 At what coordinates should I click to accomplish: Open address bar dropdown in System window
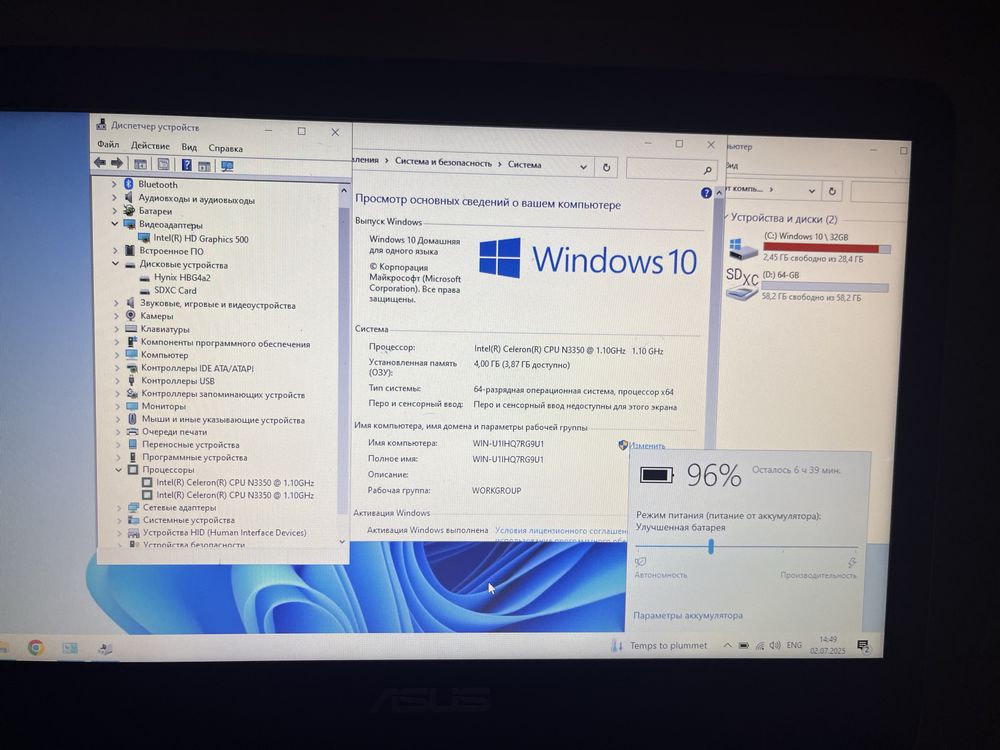pos(583,167)
